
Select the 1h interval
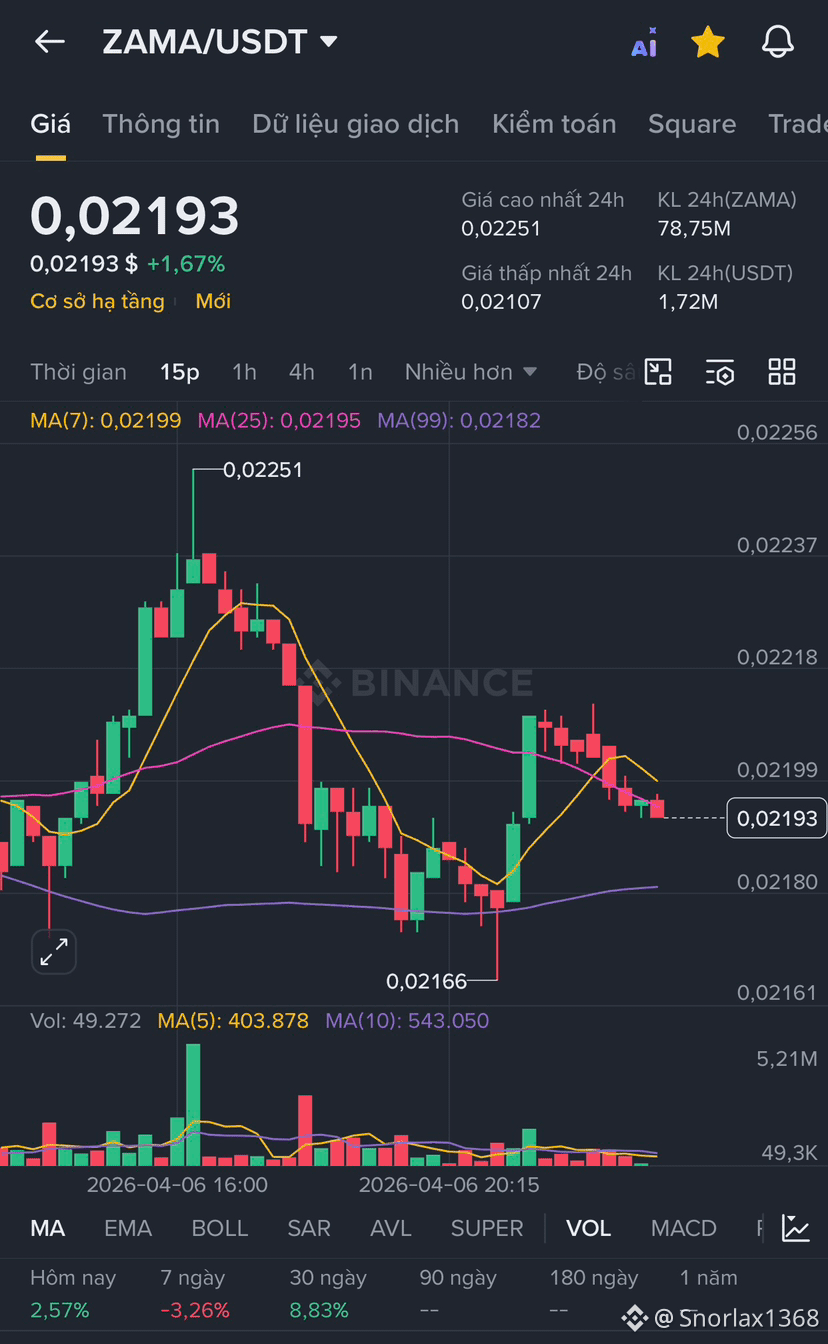pos(244,372)
